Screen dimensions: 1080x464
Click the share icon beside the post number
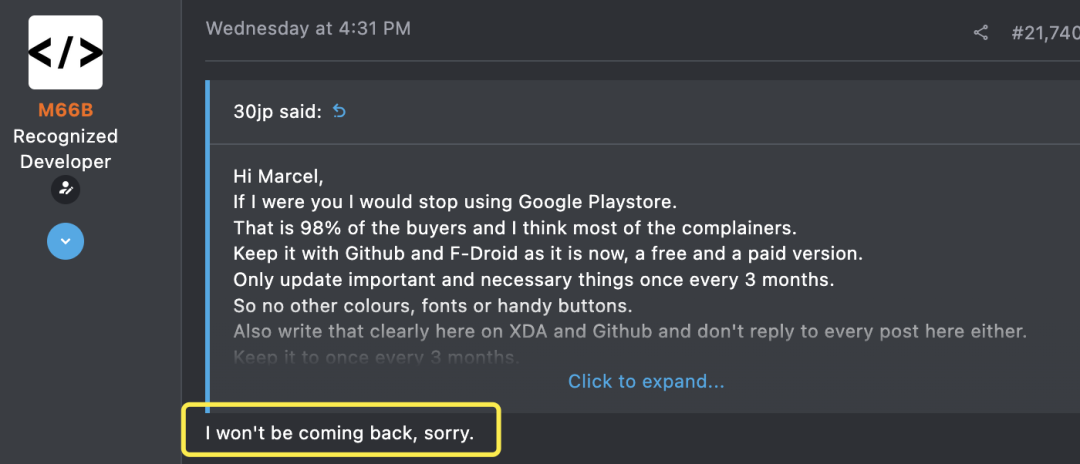[980, 33]
